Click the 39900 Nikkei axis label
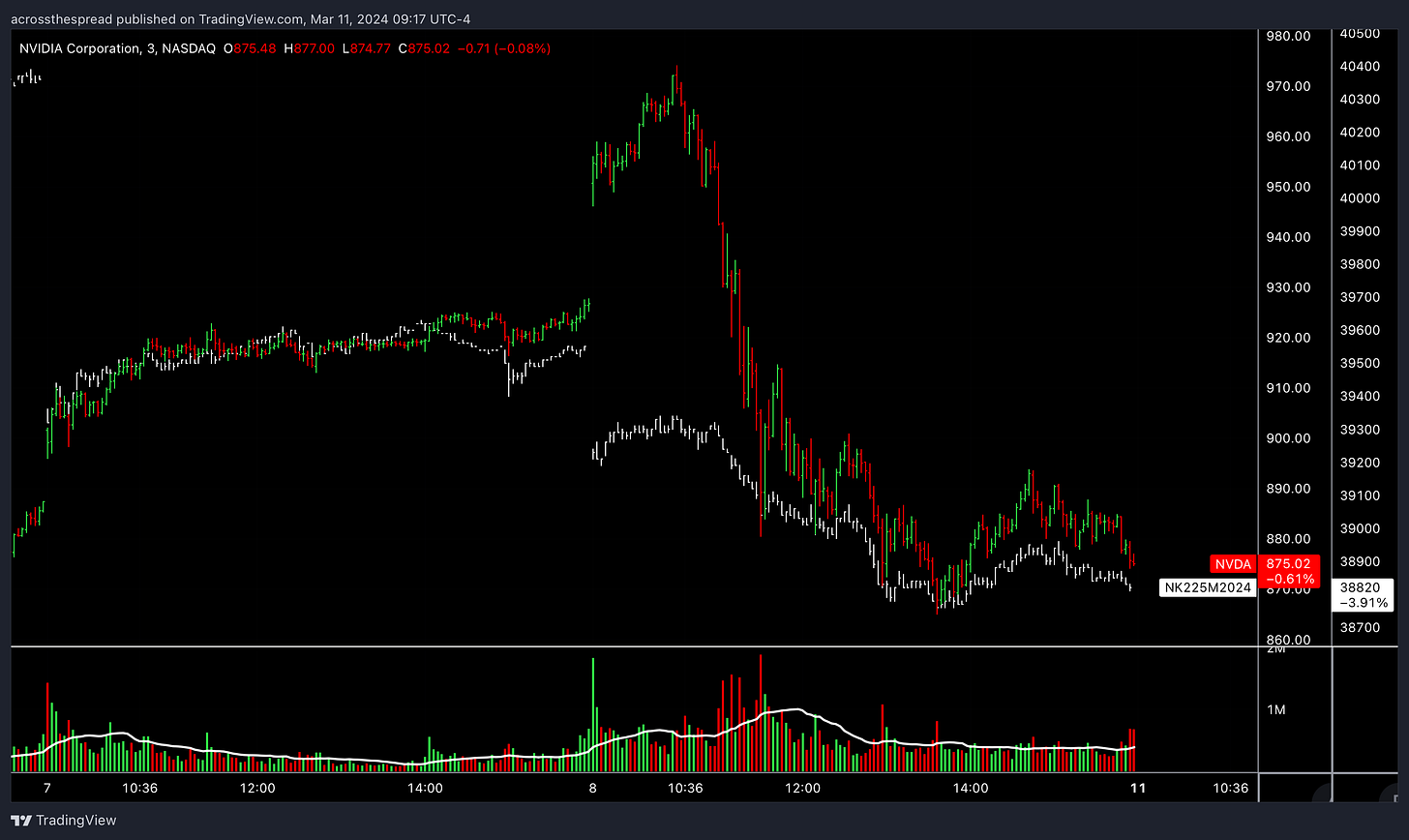 tap(1360, 231)
